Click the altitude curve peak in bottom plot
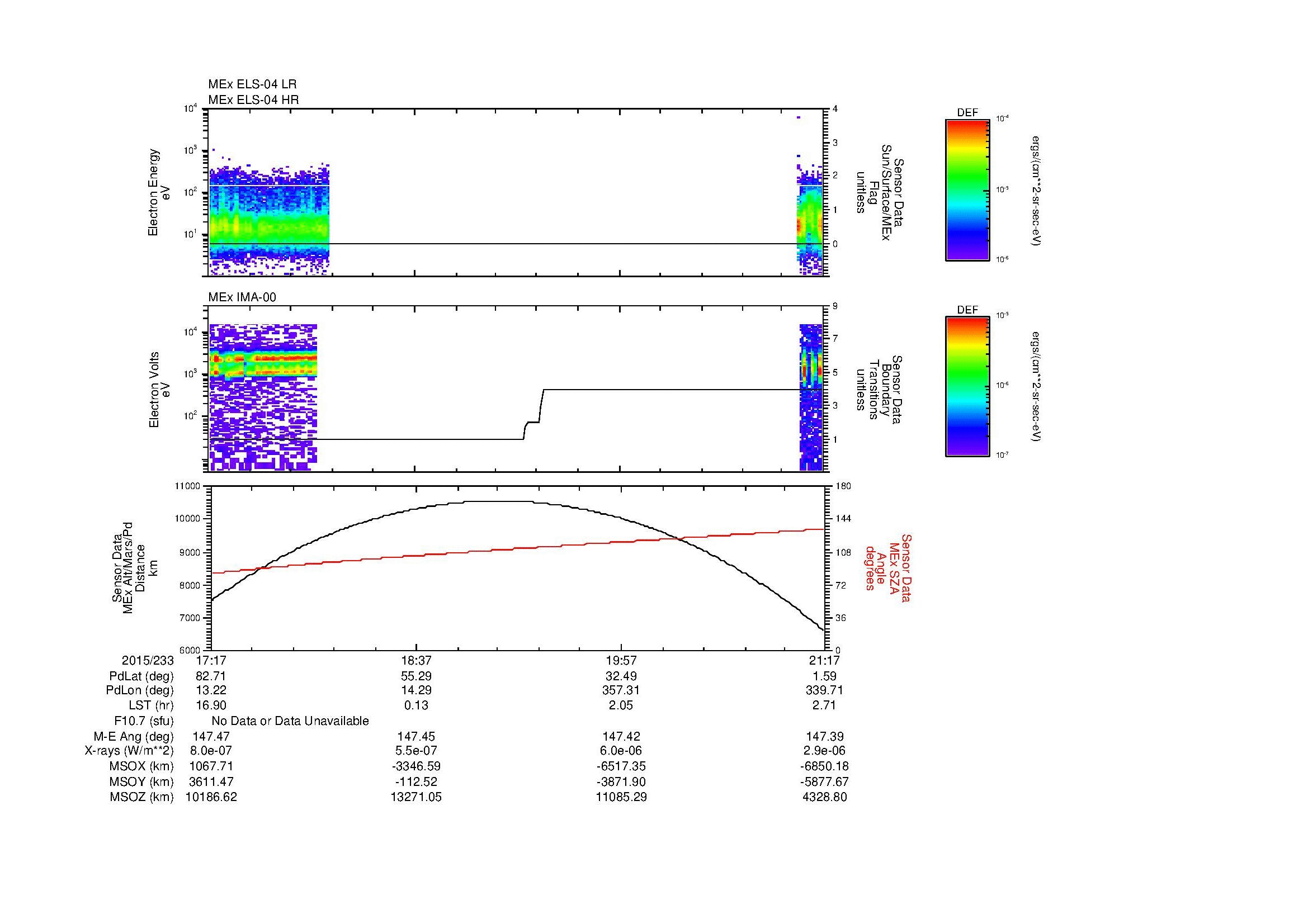1308x924 pixels. (x=497, y=501)
